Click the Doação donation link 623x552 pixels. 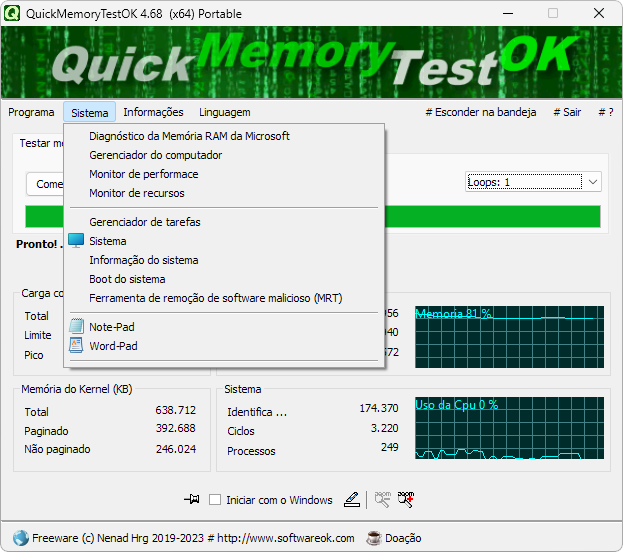[403, 538]
